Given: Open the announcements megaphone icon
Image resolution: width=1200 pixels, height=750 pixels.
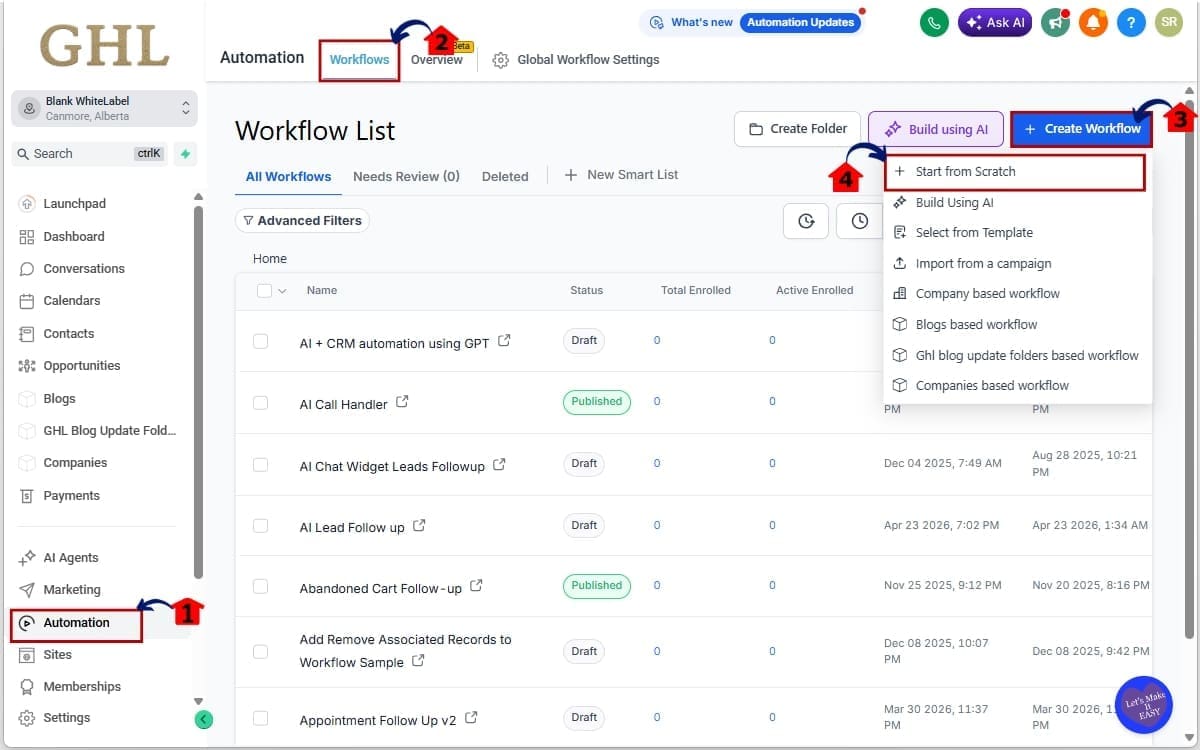Looking at the screenshot, I should coord(1056,21).
